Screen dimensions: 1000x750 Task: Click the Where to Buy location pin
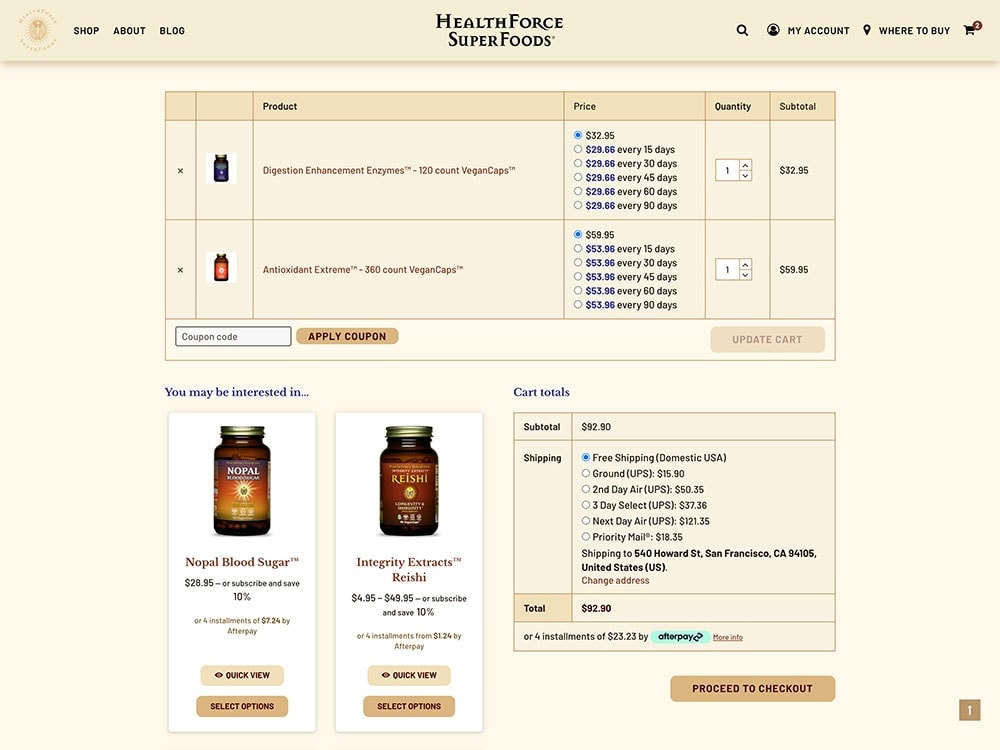[x=867, y=30]
